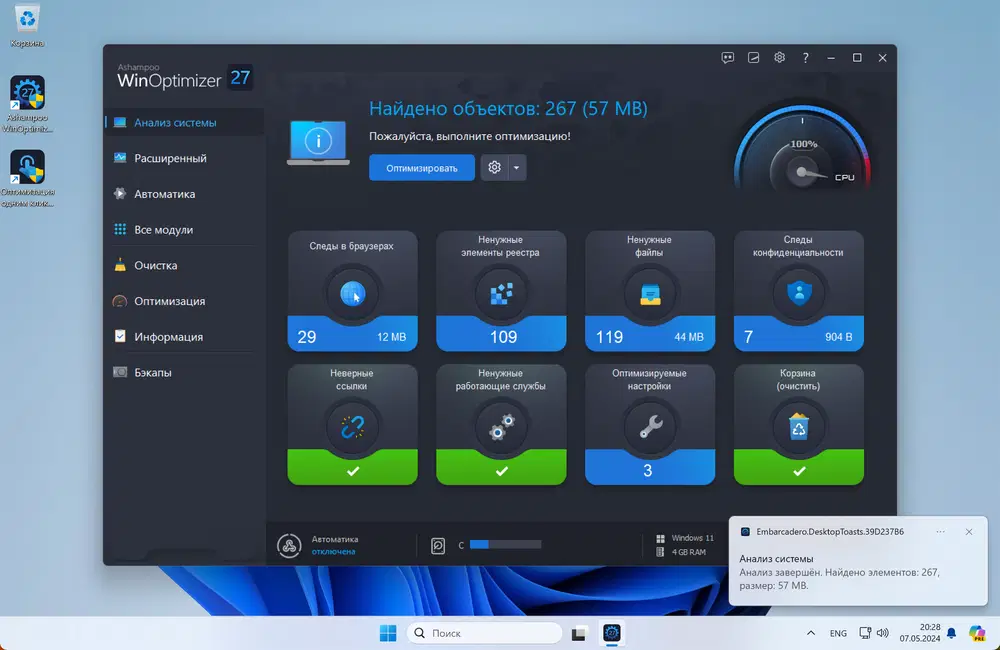Click the volume speaker tray icon
This screenshot has width=1000, height=650.
click(x=883, y=633)
